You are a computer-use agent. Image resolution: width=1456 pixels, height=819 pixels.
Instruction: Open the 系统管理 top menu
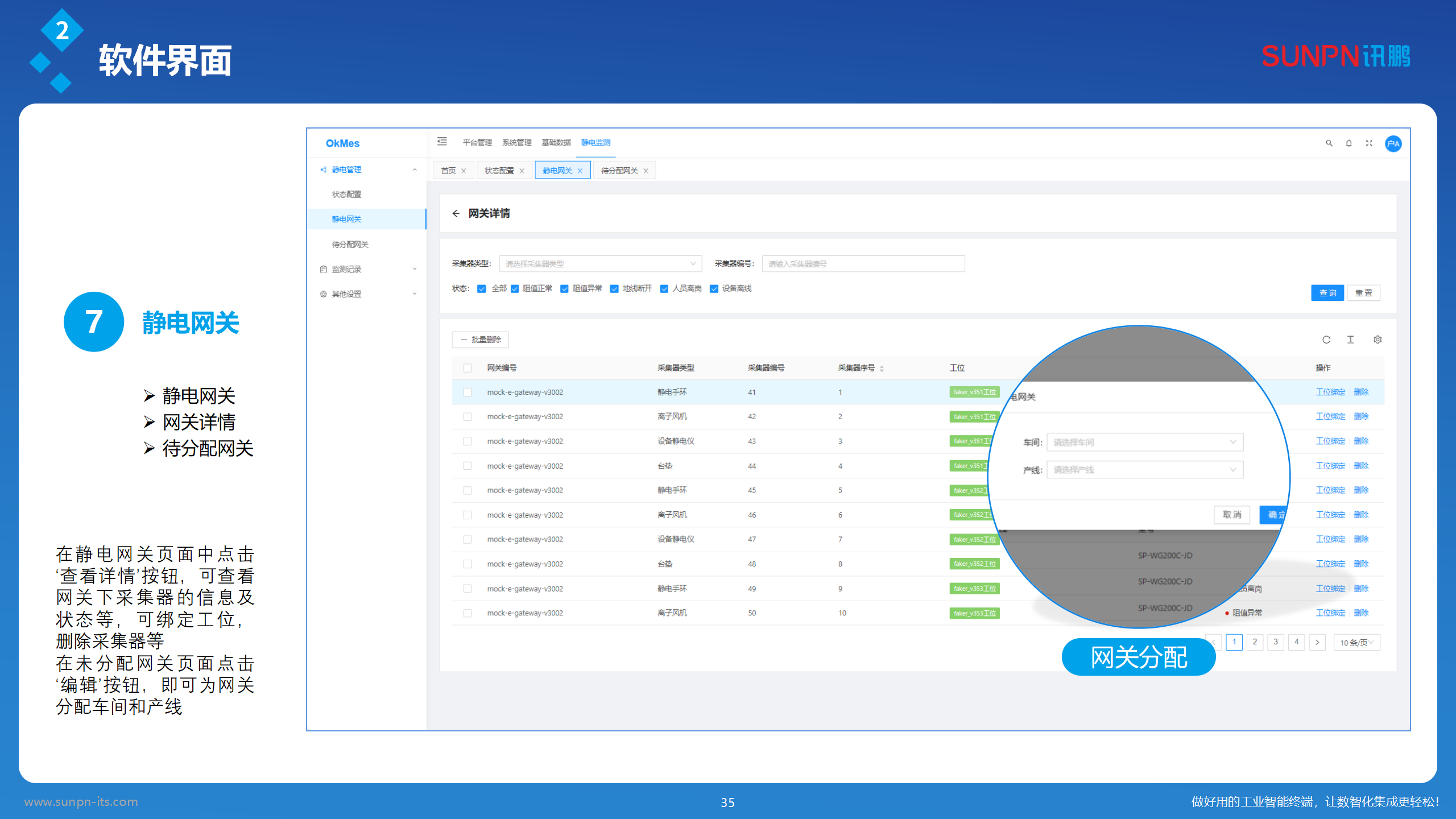(516, 142)
